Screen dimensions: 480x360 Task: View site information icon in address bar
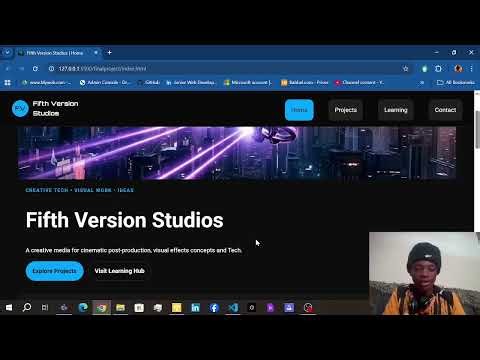(51, 69)
